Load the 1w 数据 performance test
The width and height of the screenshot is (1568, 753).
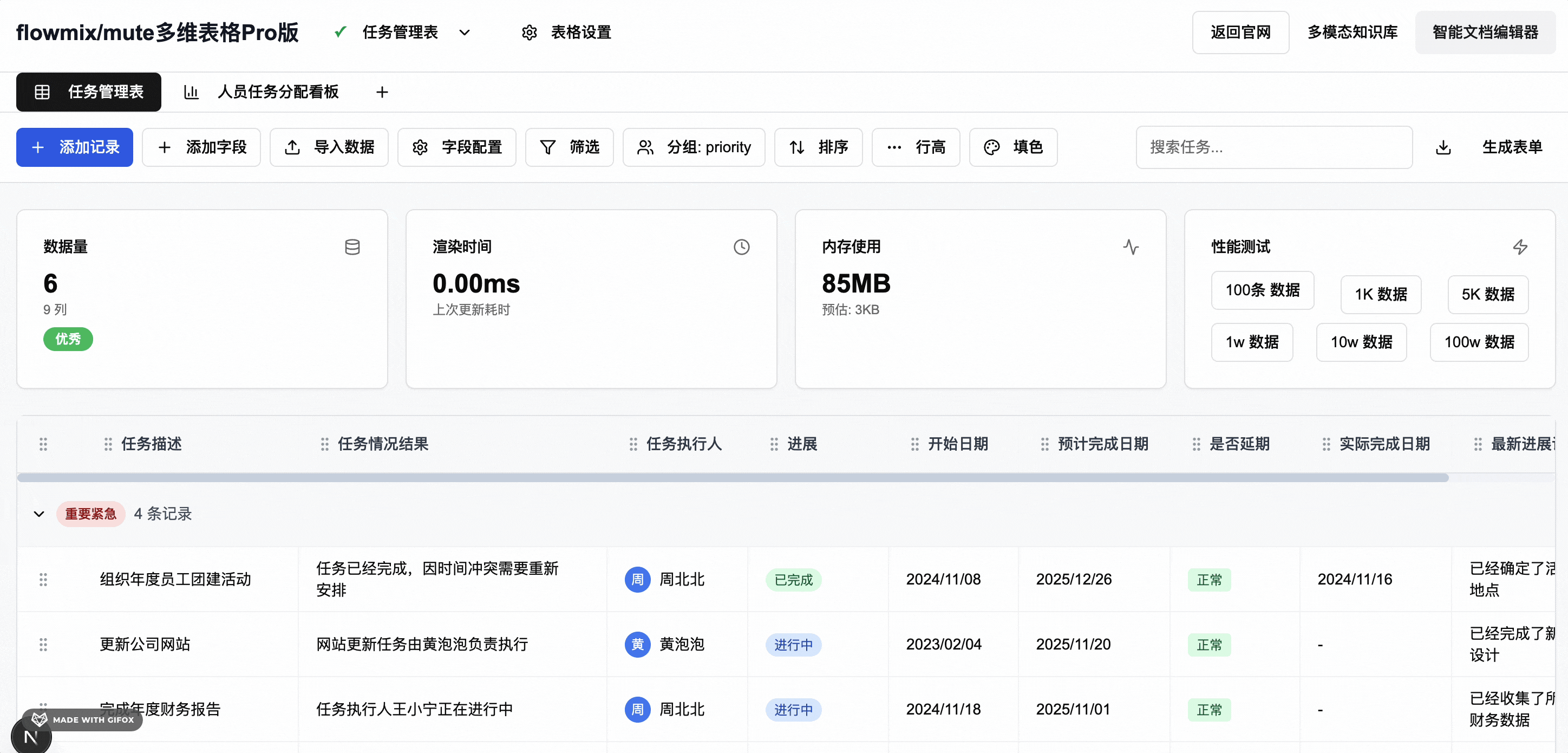pyautogui.click(x=1251, y=342)
